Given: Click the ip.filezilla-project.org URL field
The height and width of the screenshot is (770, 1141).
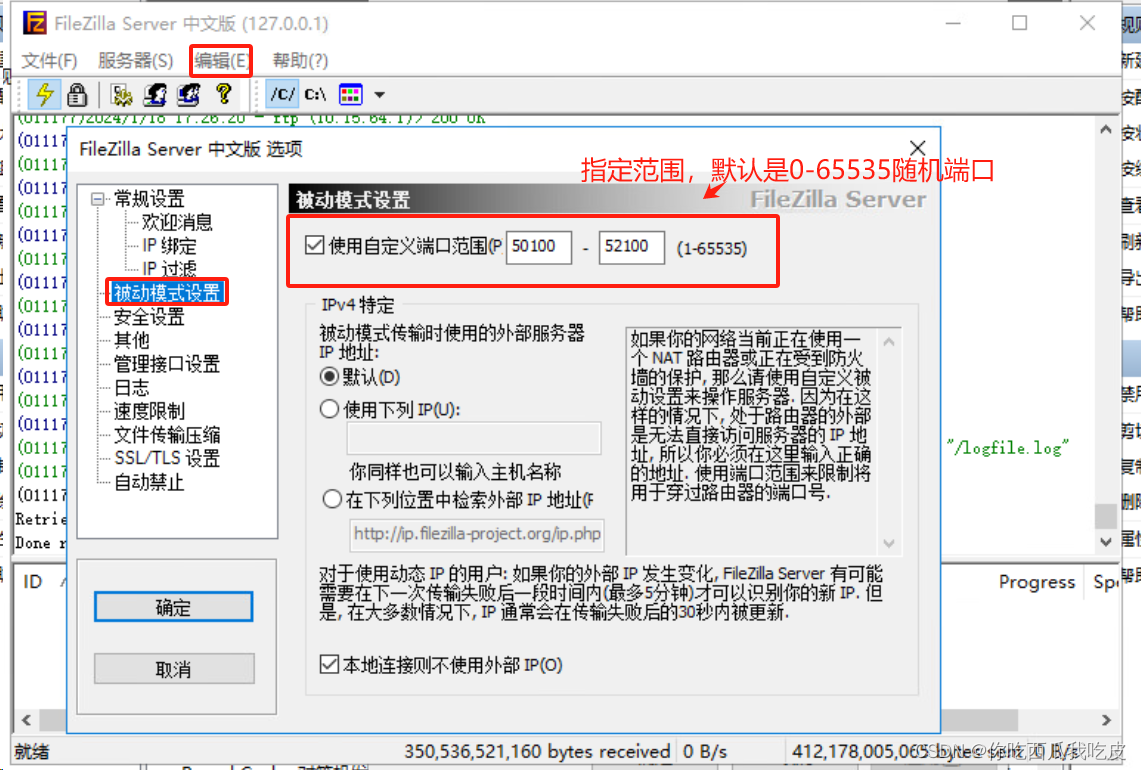Looking at the screenshot, I should (x=477, y=534).
